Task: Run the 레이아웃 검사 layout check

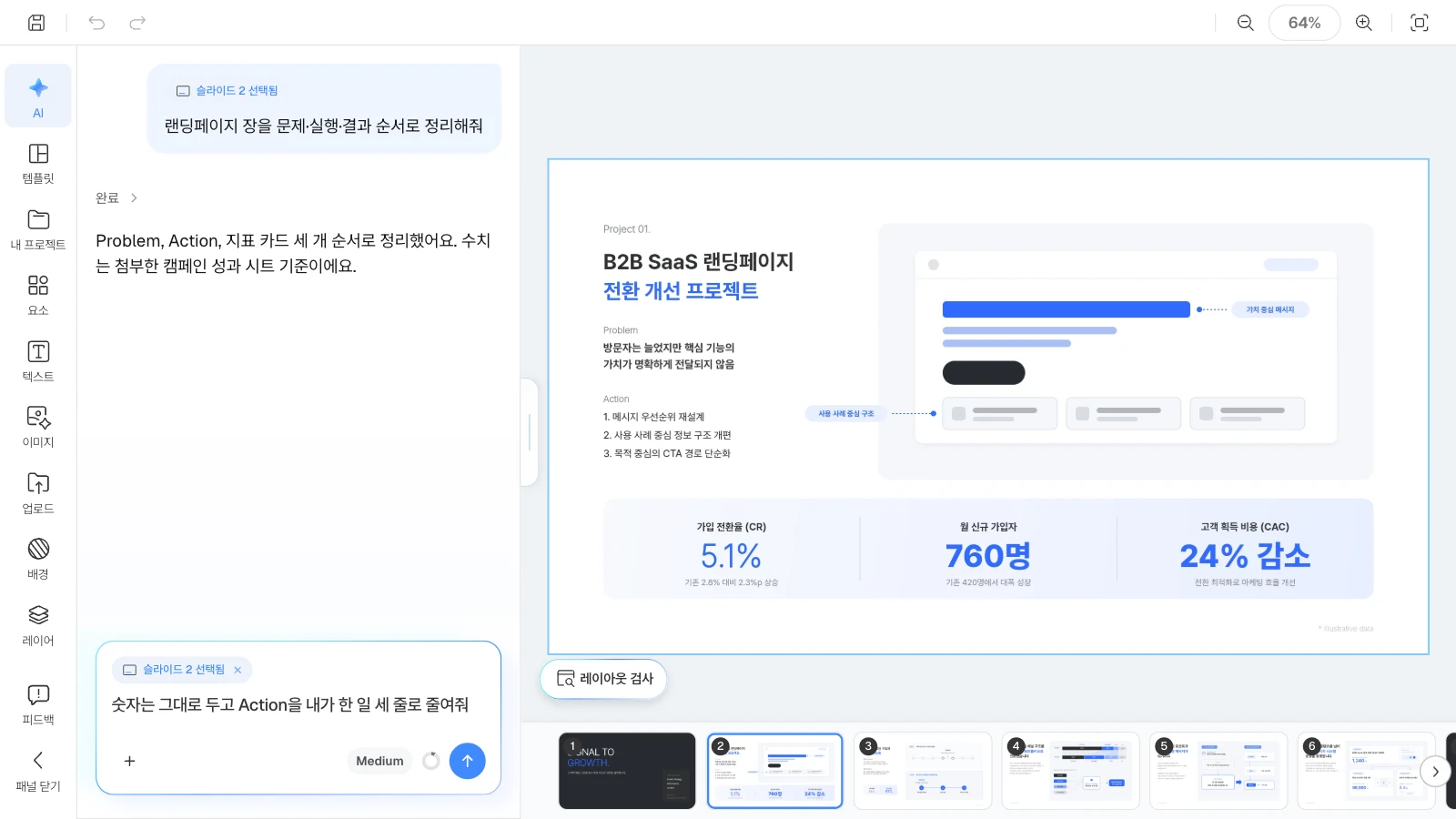Action: (x=604, y=679)
